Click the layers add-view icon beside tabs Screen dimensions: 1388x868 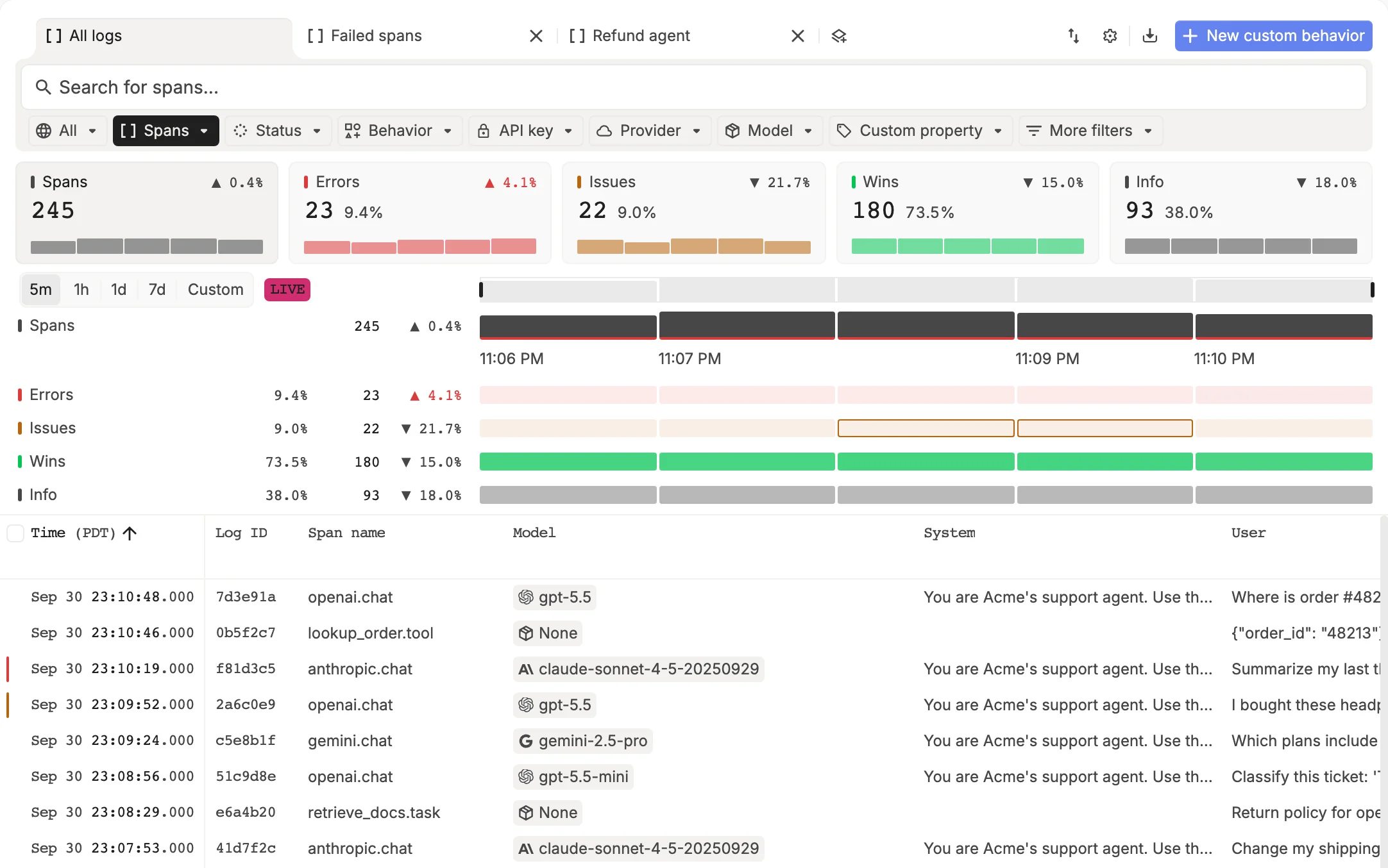[839, 36]
